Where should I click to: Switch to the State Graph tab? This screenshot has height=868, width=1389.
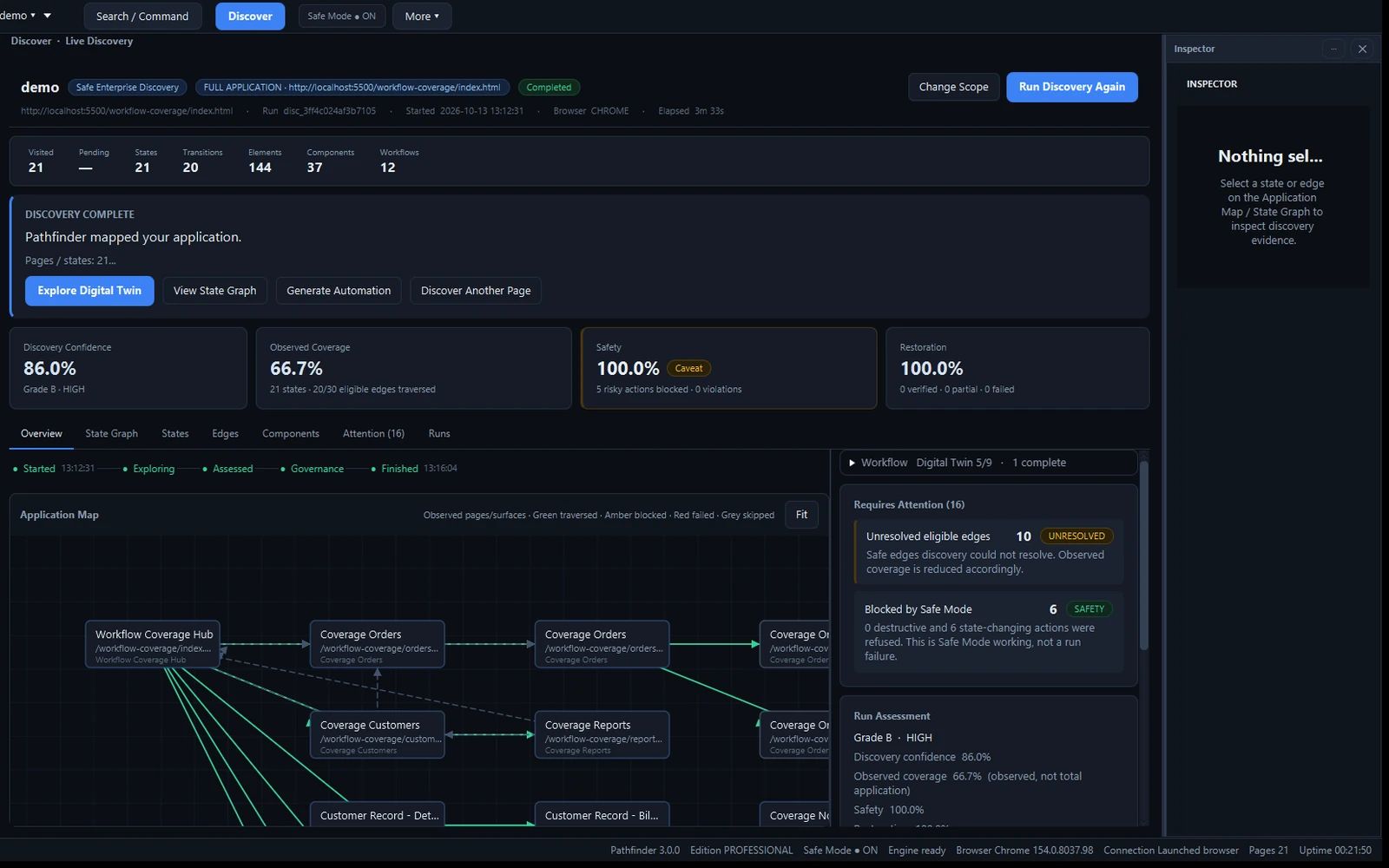point(111,434)
